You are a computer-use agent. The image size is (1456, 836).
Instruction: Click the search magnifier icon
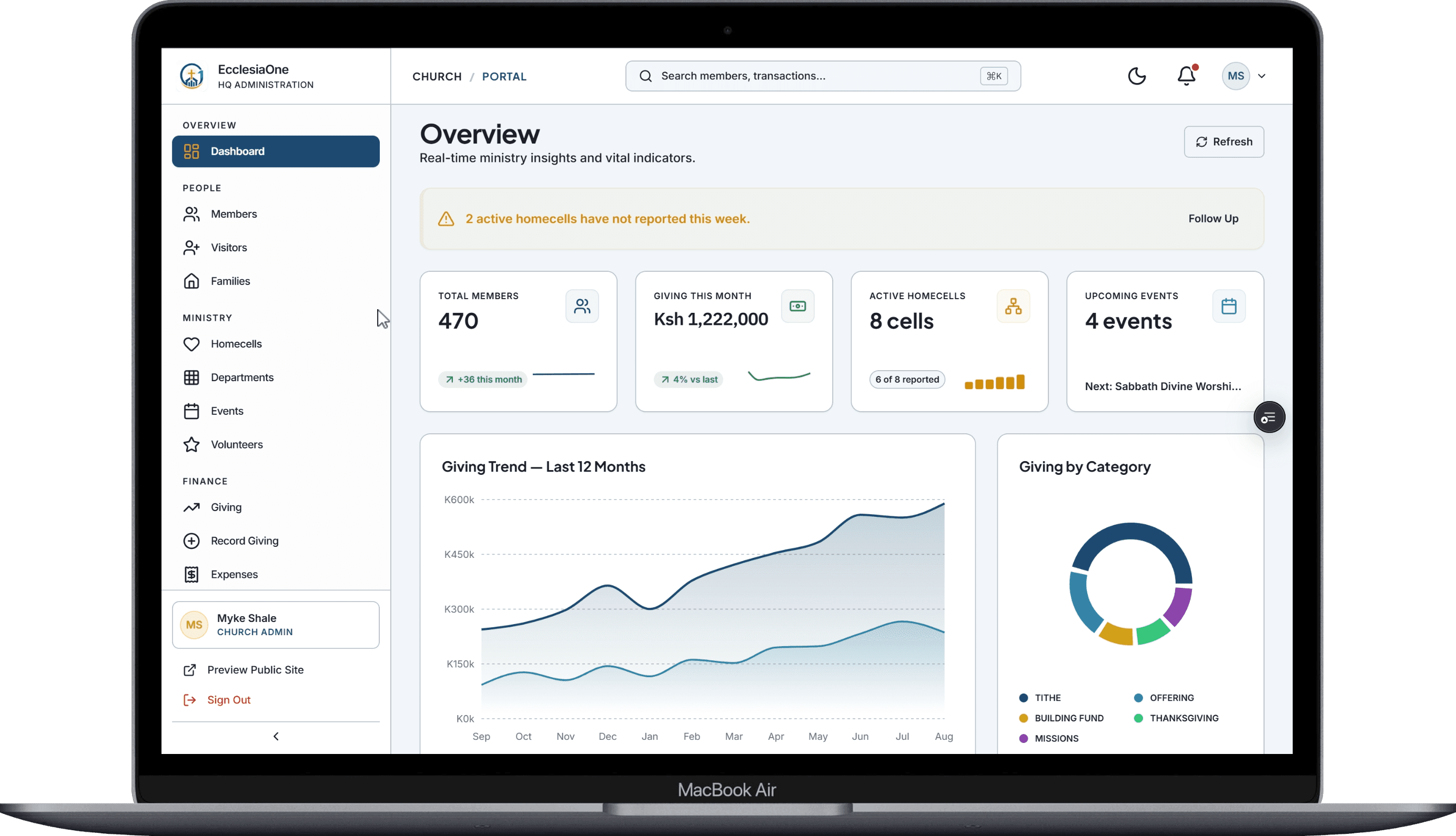(645, 76)
